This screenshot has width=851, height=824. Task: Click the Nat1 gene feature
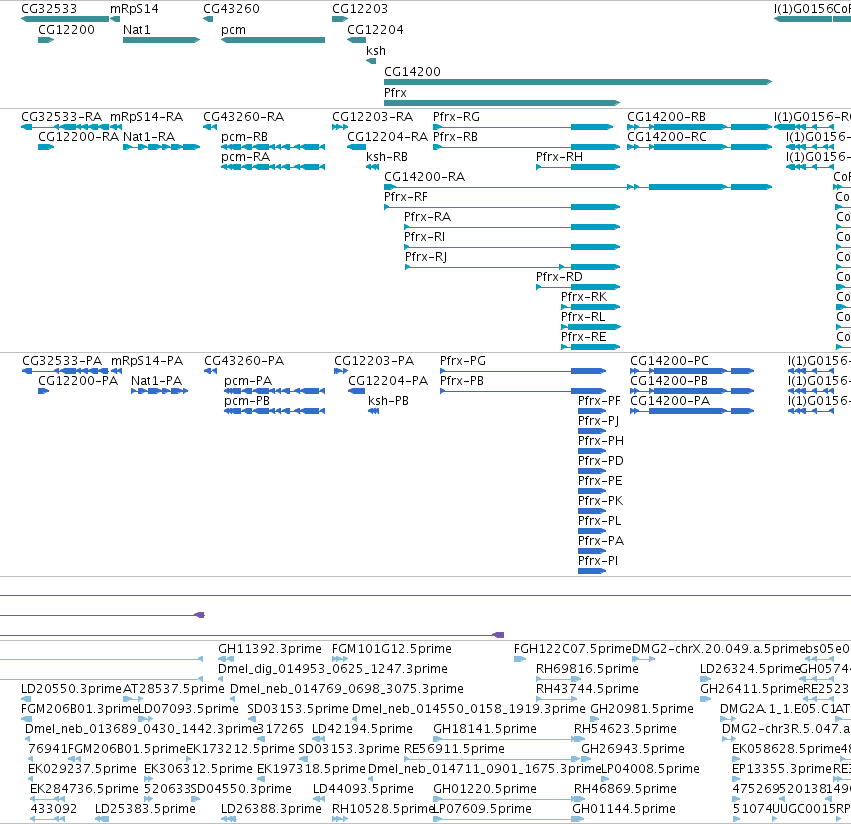click(162, 40)
